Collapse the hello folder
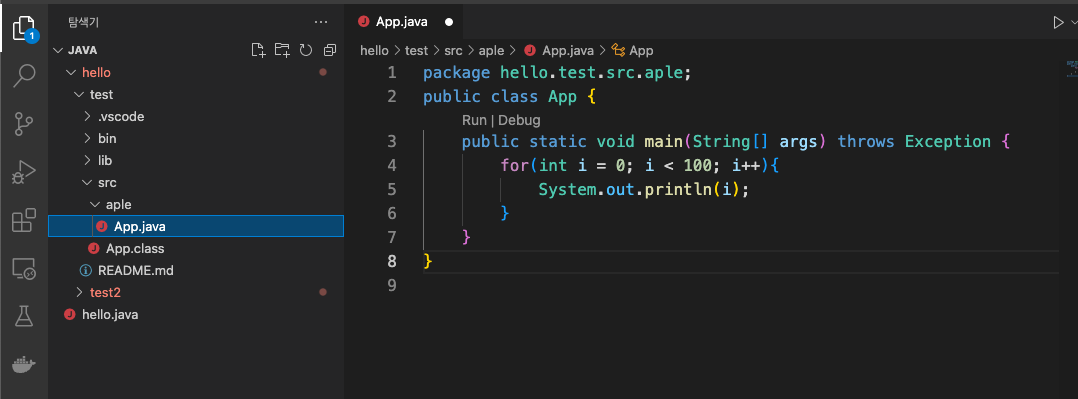The image size is (1078, 399). tap(70, 72)
